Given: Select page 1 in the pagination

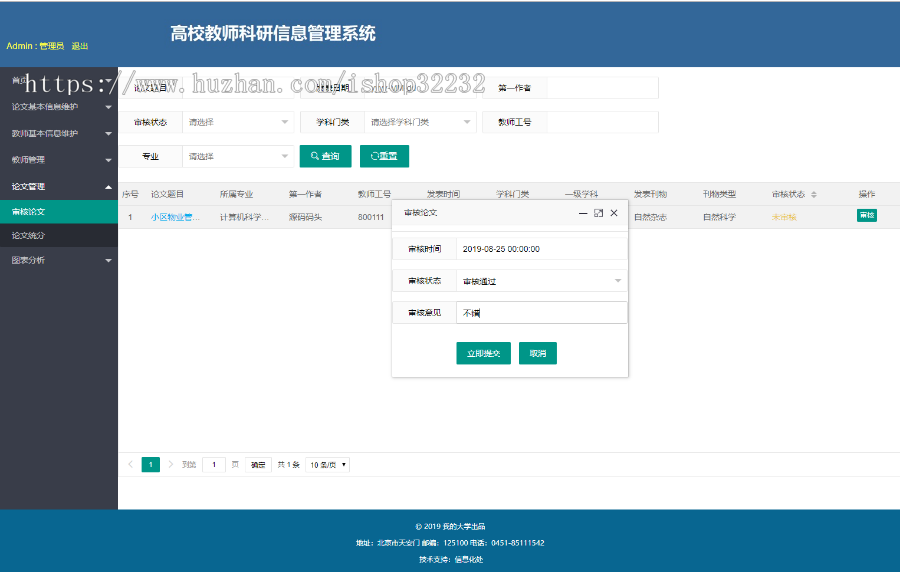Looking at the screenshot, I should pos(150,465).
